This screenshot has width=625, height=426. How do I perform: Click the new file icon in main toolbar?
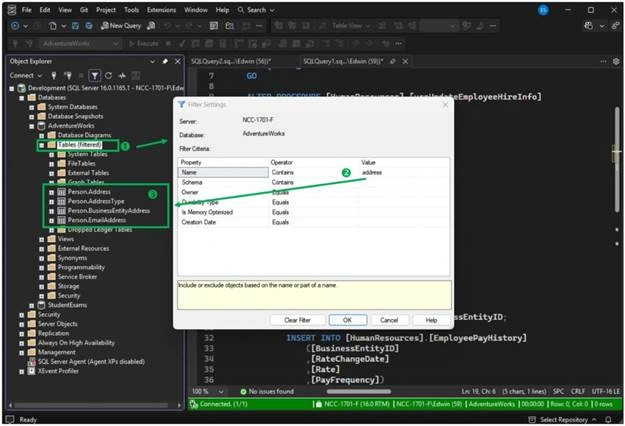tap(53, 26)
